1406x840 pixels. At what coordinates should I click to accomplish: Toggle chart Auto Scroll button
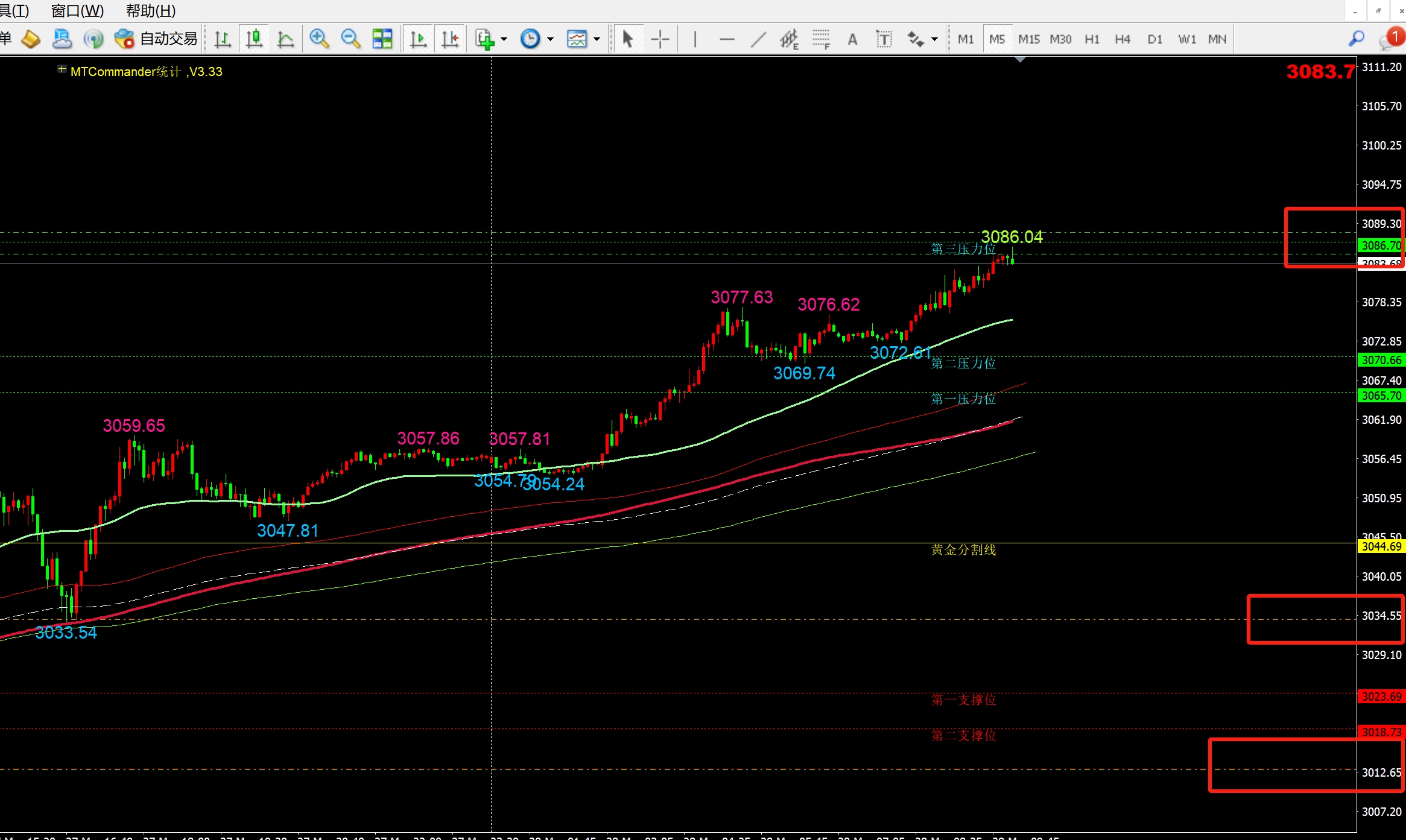(418, 39)
